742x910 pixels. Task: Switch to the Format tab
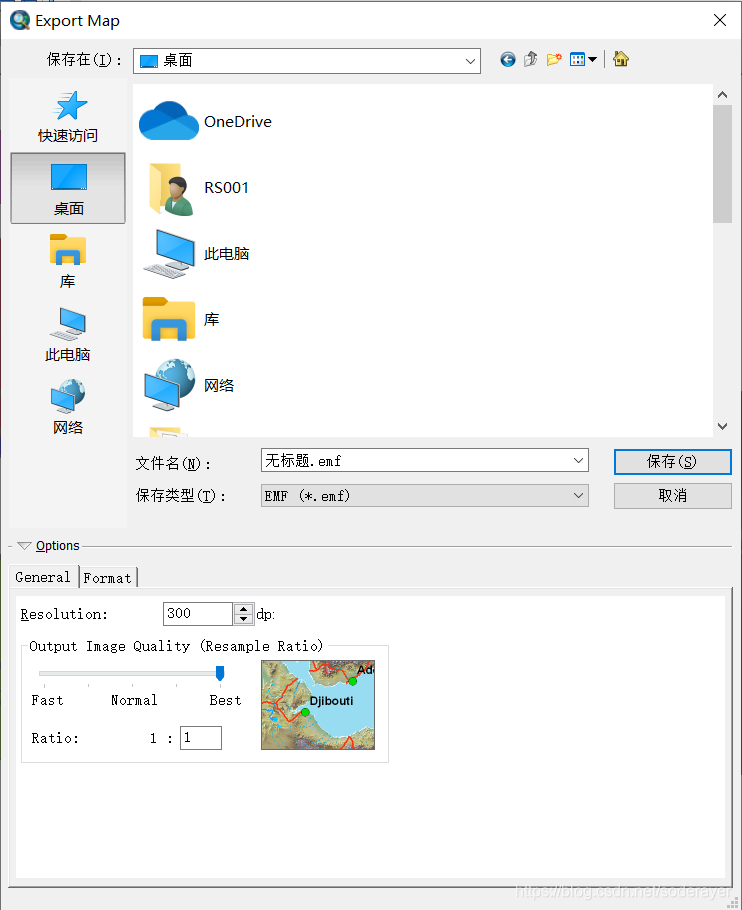click(x=108, y=578)
